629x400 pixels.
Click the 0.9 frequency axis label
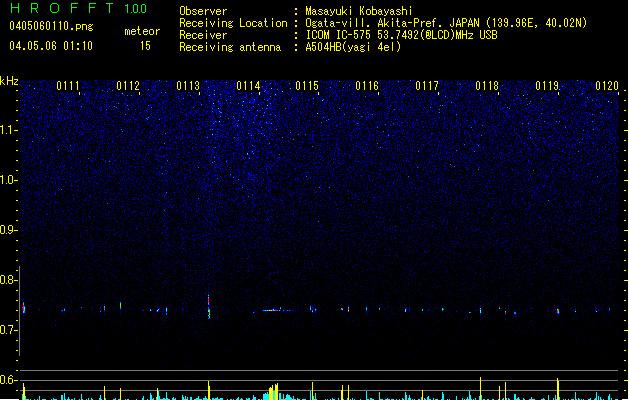pos(9,230)
